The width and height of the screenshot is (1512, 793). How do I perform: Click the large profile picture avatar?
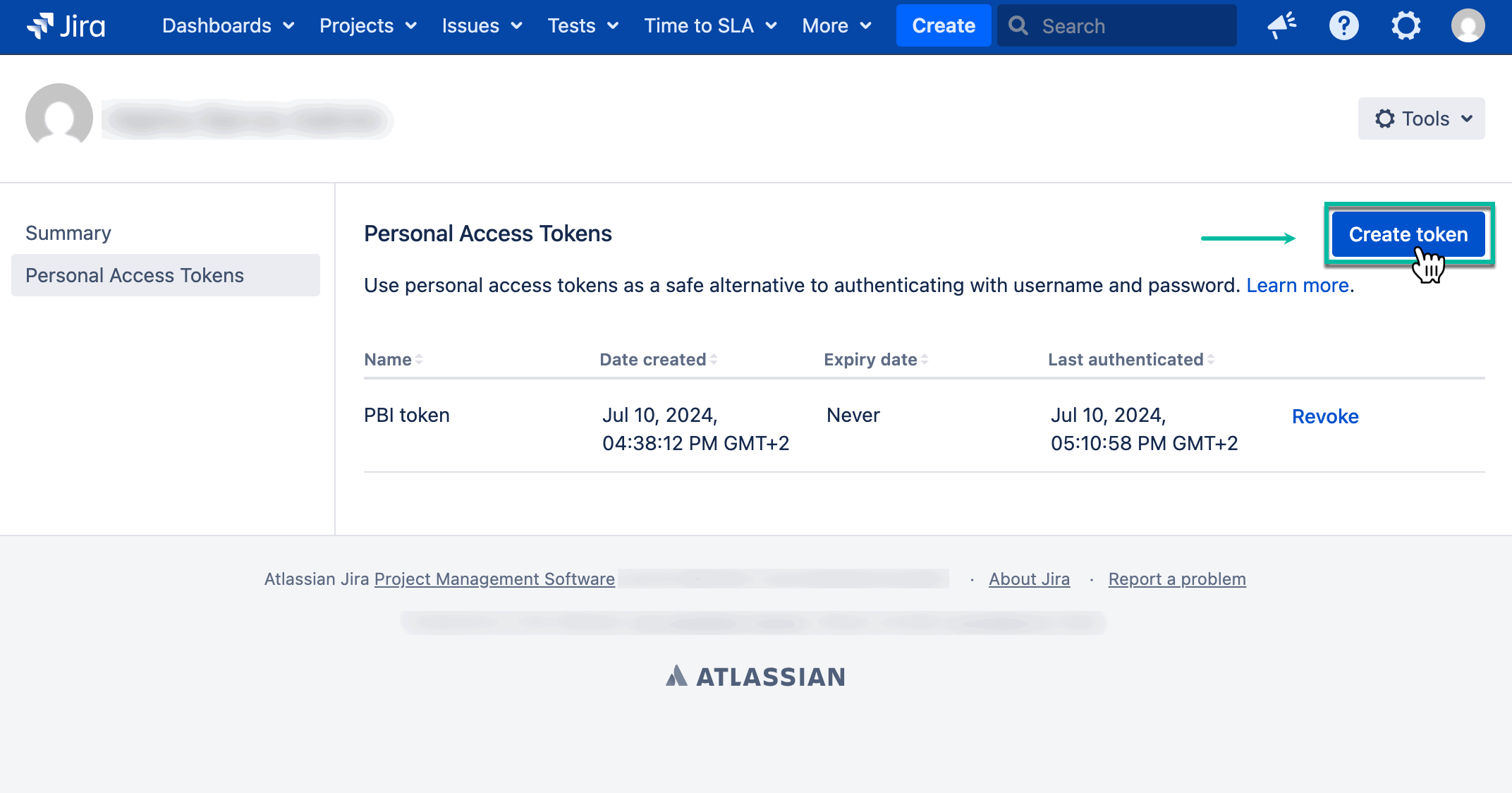coord(59,117)
